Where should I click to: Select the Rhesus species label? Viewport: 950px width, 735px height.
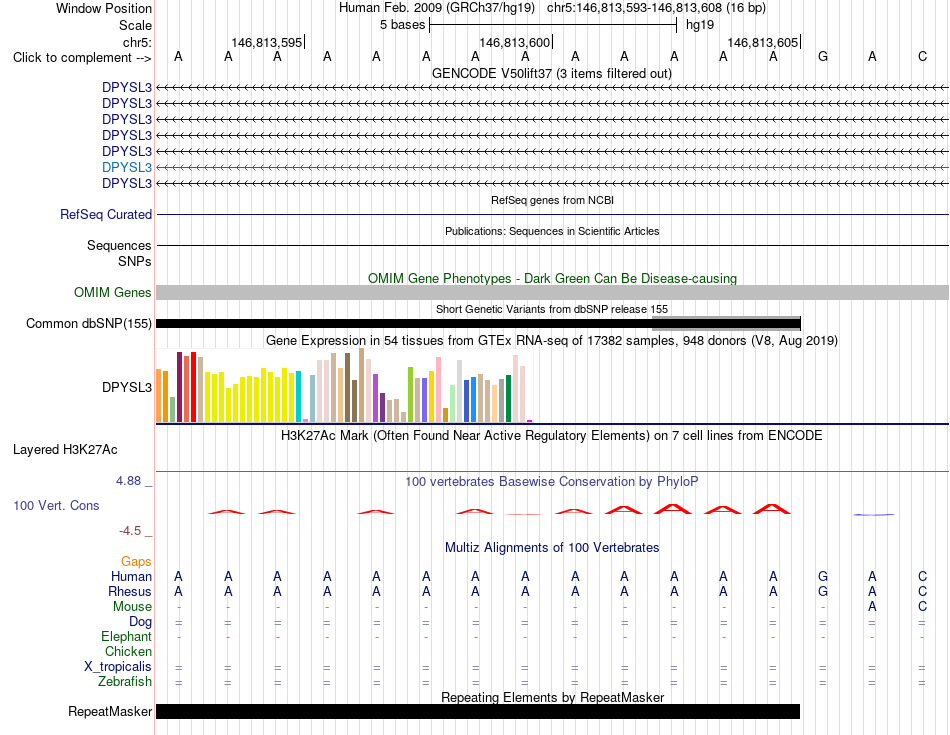pos(130,591)
